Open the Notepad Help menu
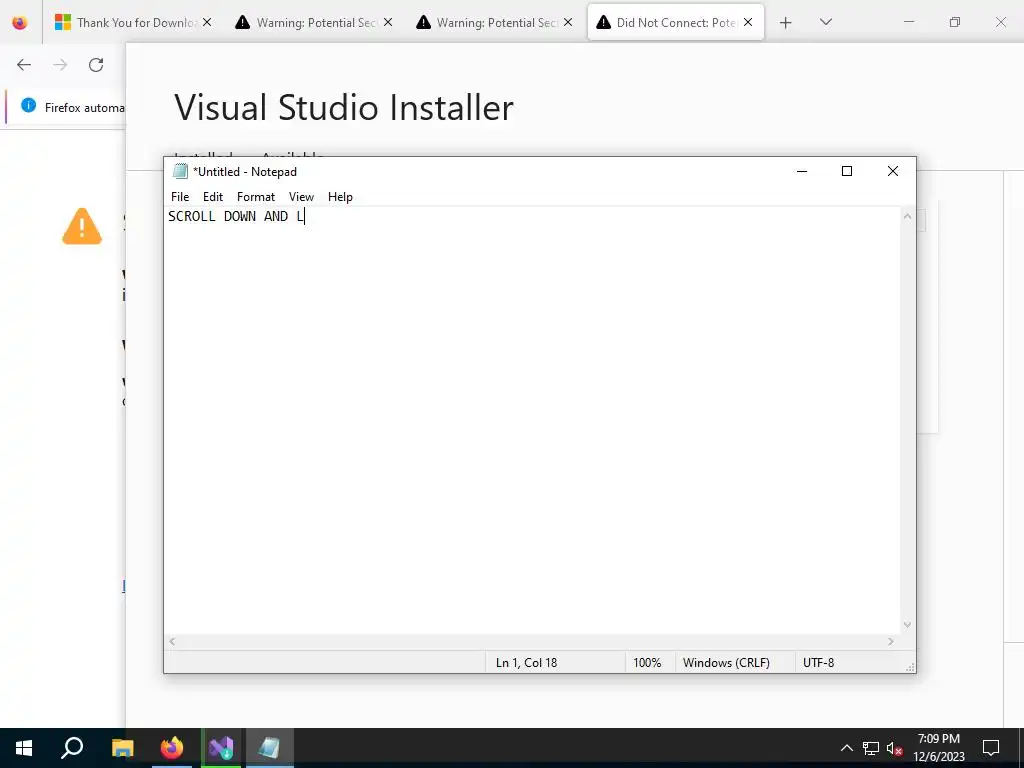 click(x=340, y=197)
